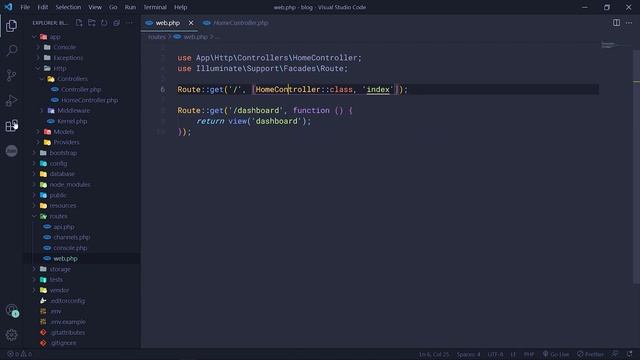Click UTF-8 encoding in status bar
This screenshot has height=360, width=640.
496,354
